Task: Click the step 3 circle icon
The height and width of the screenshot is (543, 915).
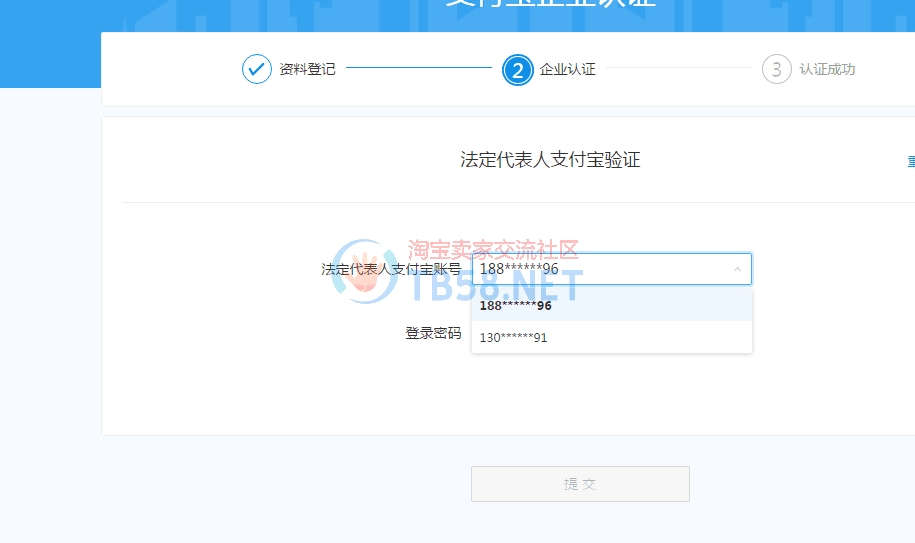Action: click(x=777, y=69)
